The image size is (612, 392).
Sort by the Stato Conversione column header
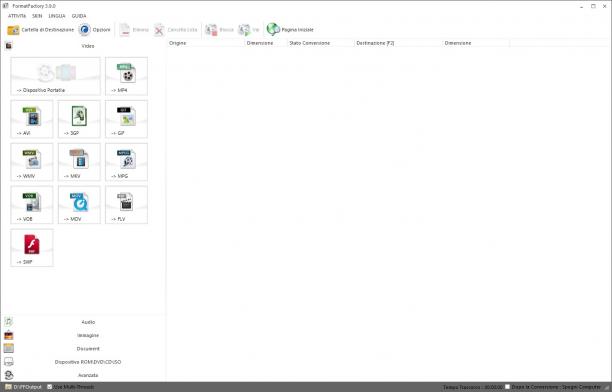(320, 43)
